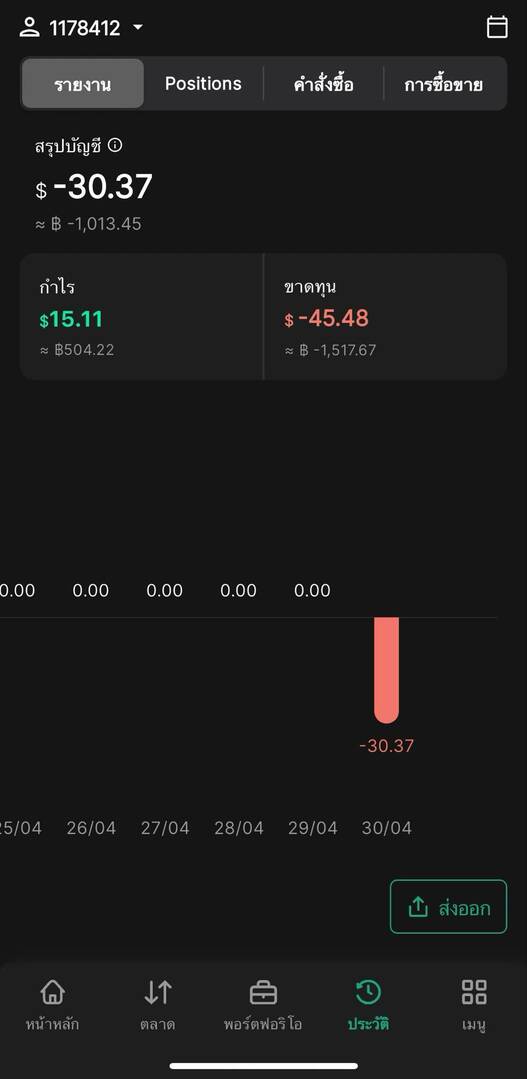Go to หน้าหลัก home icon

tap(52, 992)
